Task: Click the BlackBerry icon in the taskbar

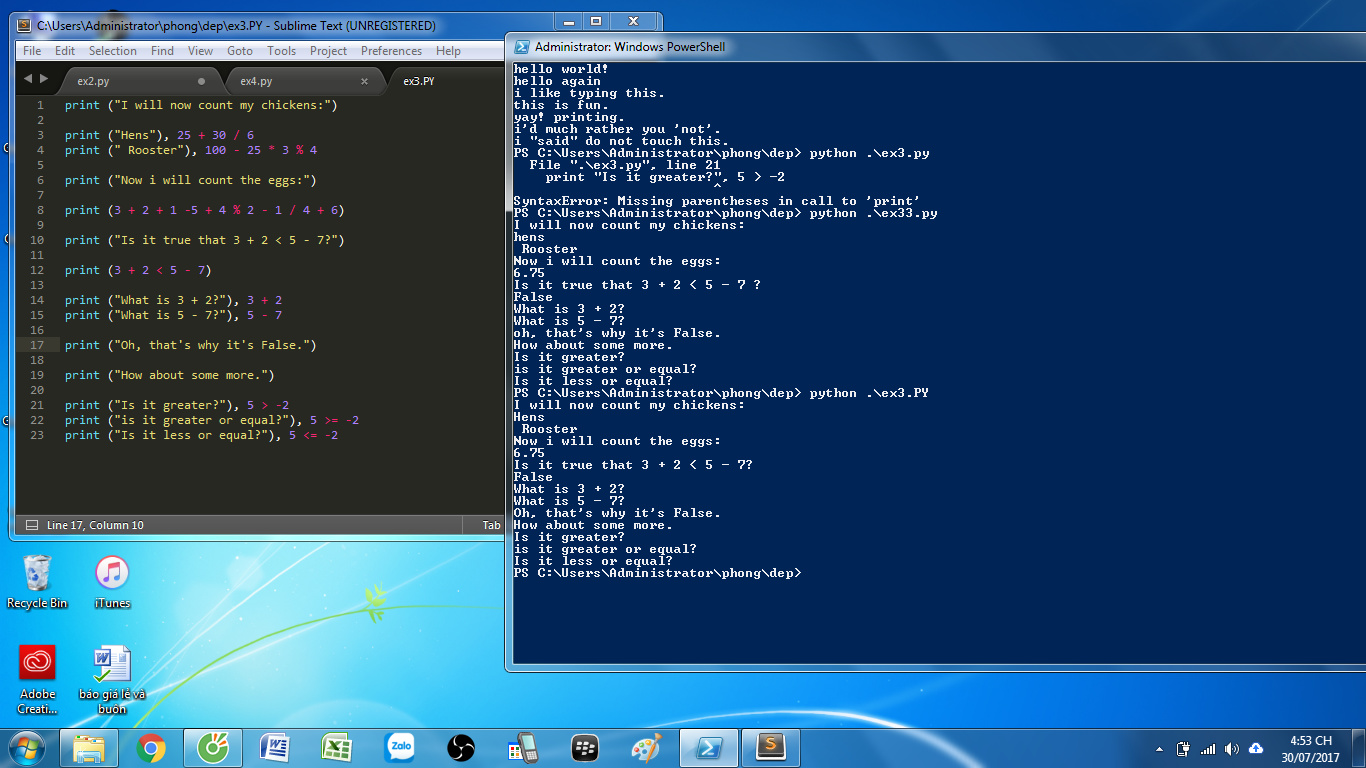Action: pyautogui.click(x=585, y=747)
